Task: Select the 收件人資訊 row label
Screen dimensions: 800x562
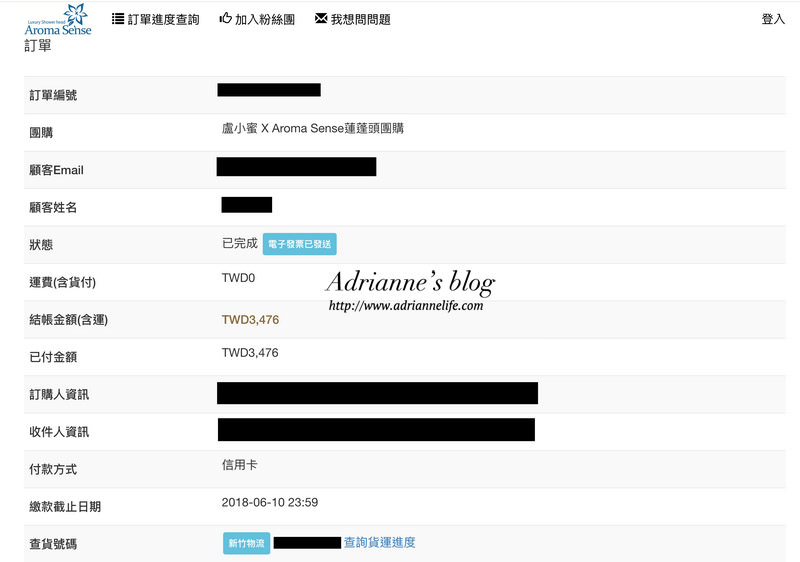Action: point(59,432)
